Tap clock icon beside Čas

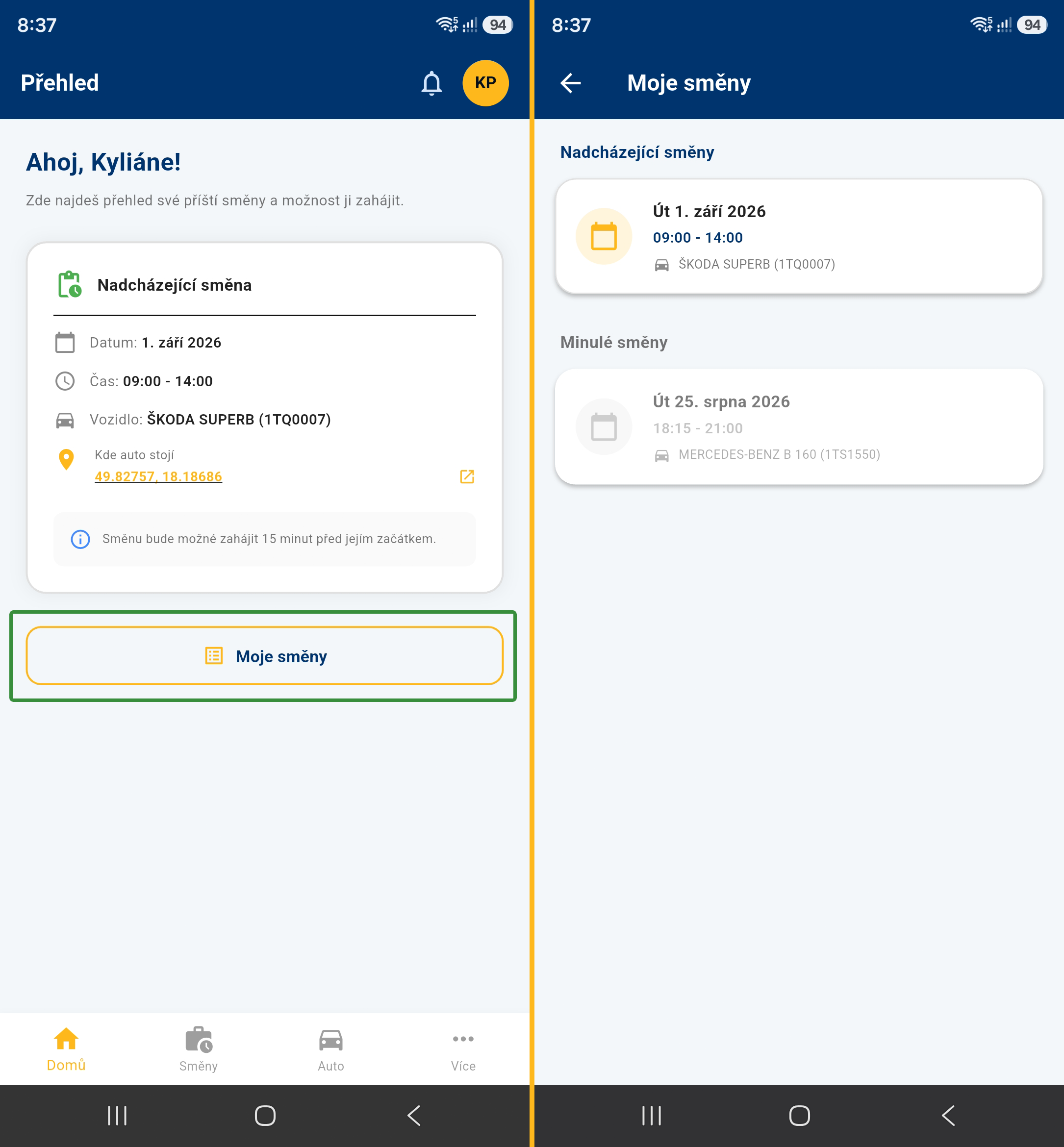pos(65,381)
